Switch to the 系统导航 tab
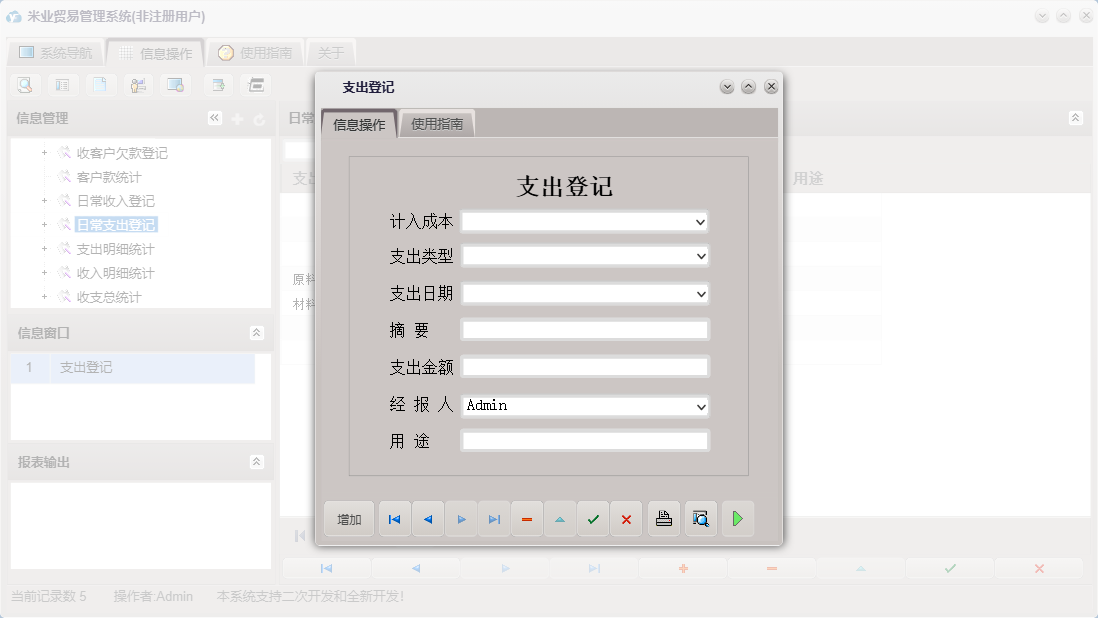 click(55, 52)
